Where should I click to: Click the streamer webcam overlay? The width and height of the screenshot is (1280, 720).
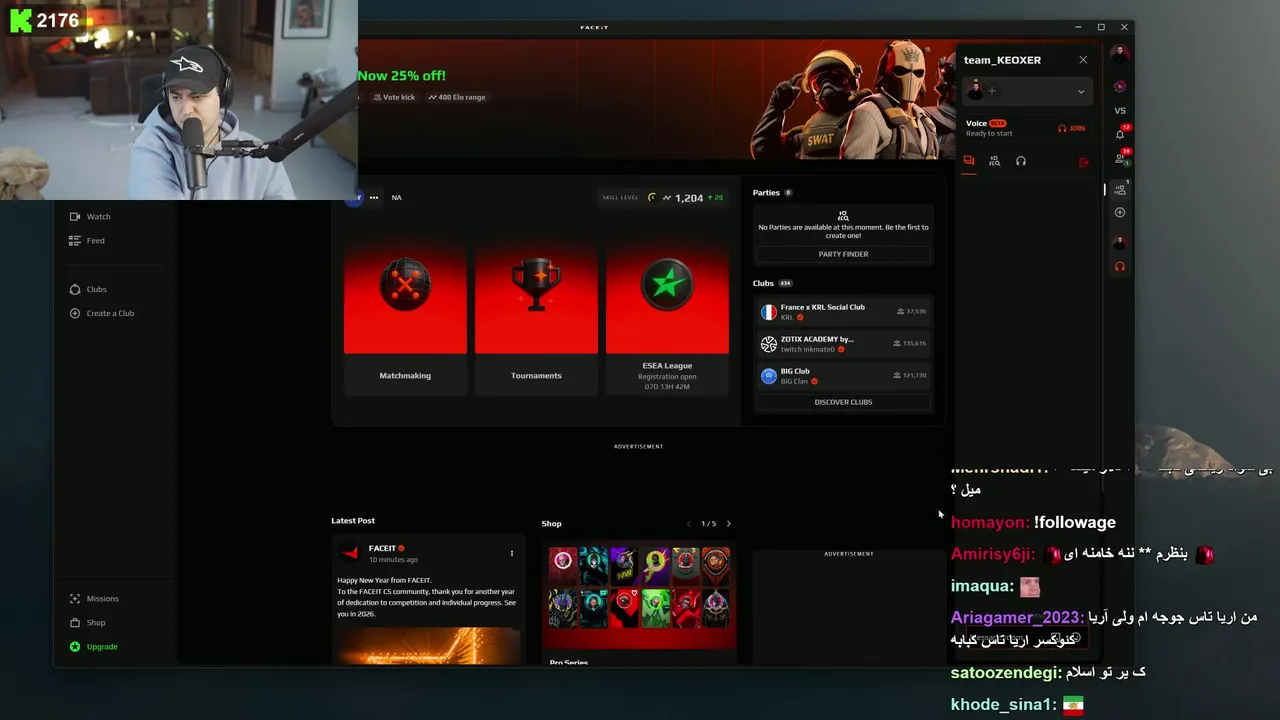click(x=178, y=100)
